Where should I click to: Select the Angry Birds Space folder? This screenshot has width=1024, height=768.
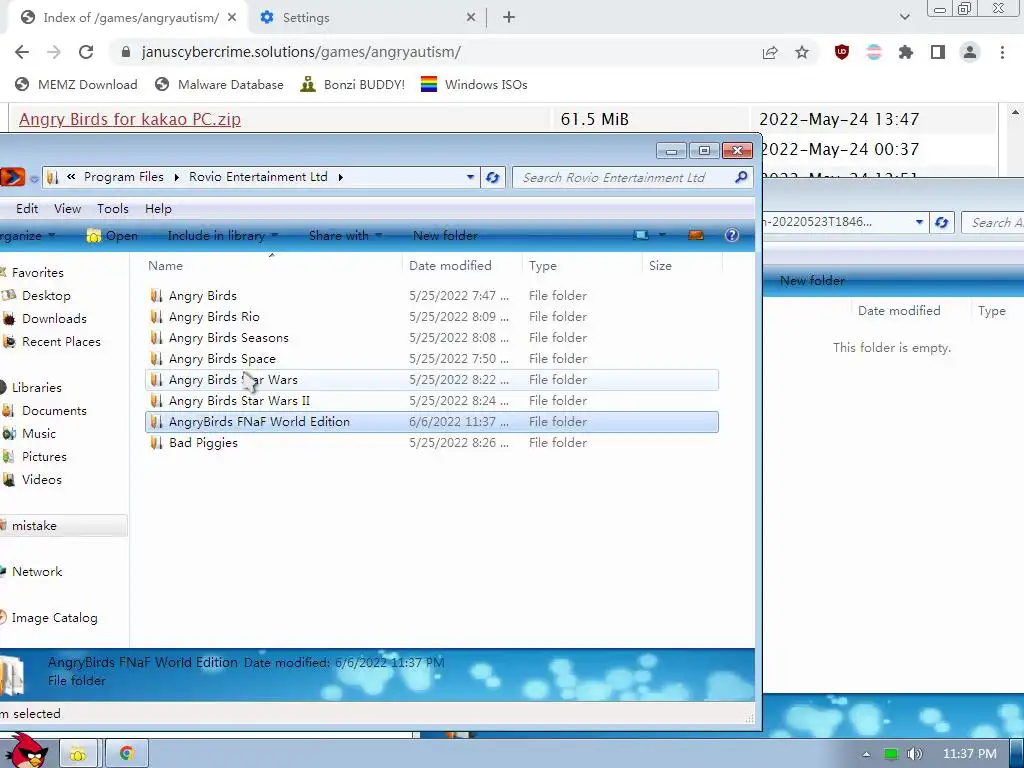point(432,359)
